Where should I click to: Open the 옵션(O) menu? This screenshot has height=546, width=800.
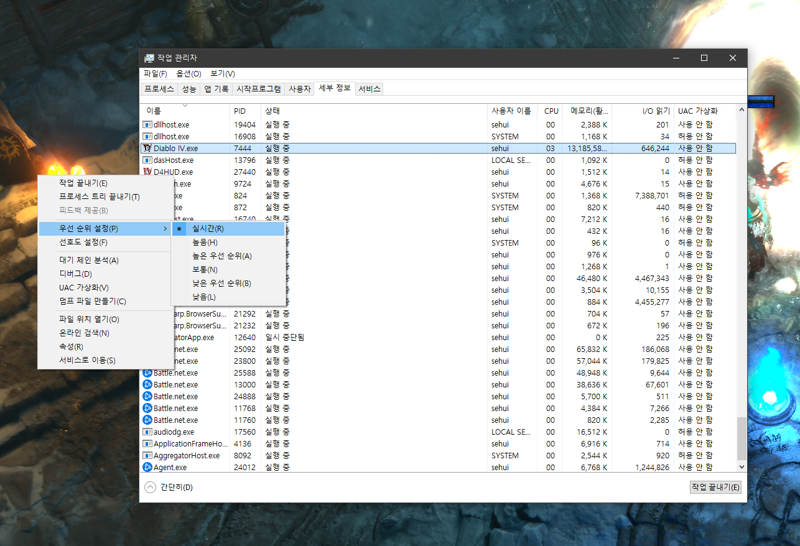pos(189,73)
